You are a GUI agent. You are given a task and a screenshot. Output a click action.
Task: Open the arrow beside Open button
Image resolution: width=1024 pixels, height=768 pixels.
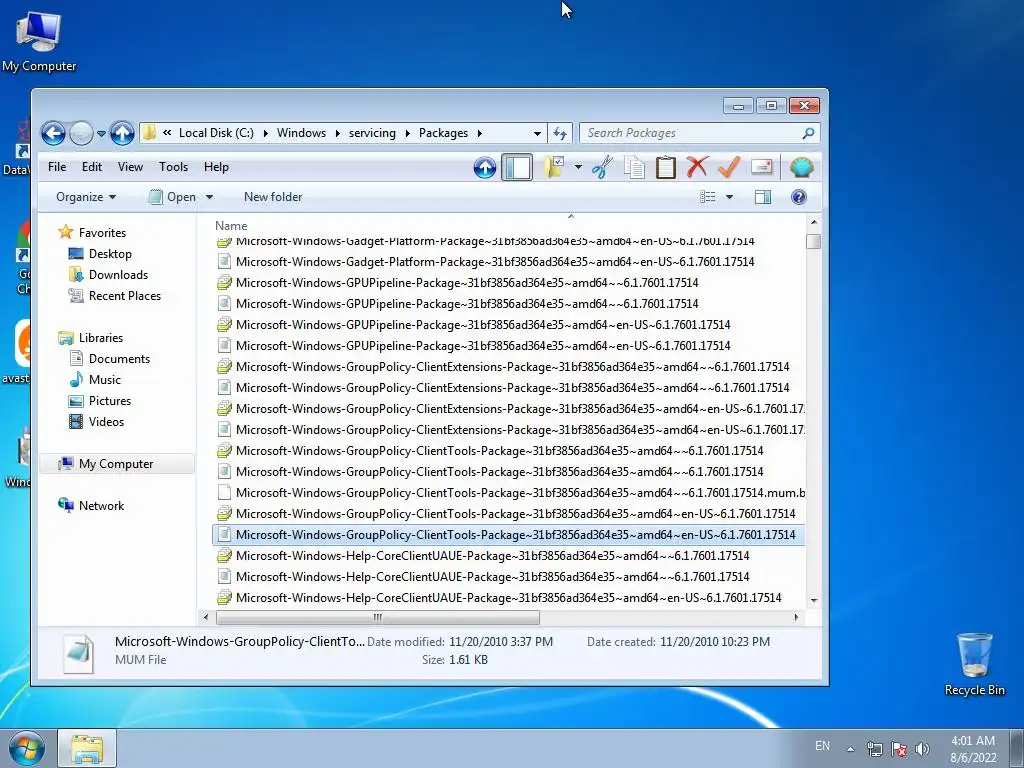click(x=209, y=197)
